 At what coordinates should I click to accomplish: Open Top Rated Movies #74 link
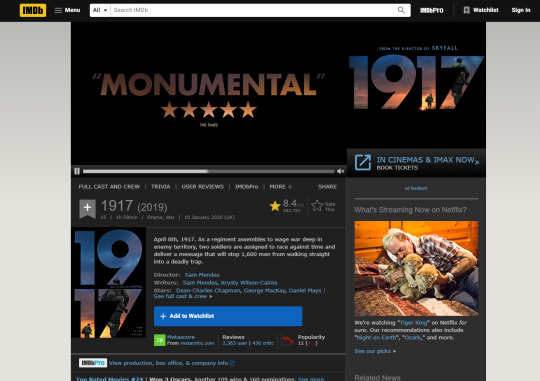(110, 379)
